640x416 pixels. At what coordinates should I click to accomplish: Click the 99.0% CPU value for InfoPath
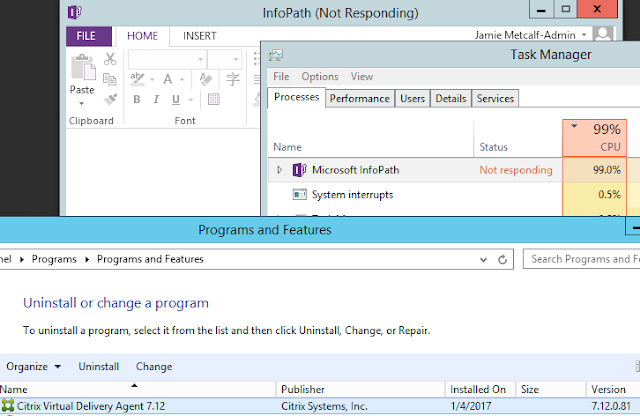pos(607,170)
